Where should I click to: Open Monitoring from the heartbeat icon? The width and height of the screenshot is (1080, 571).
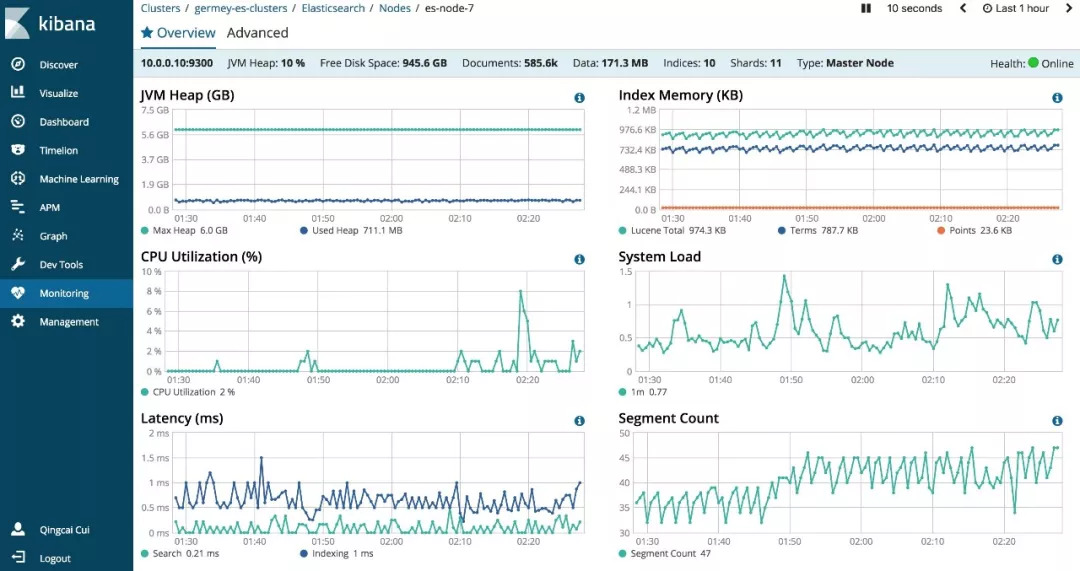pyautogui.click(x=18, y=293)
